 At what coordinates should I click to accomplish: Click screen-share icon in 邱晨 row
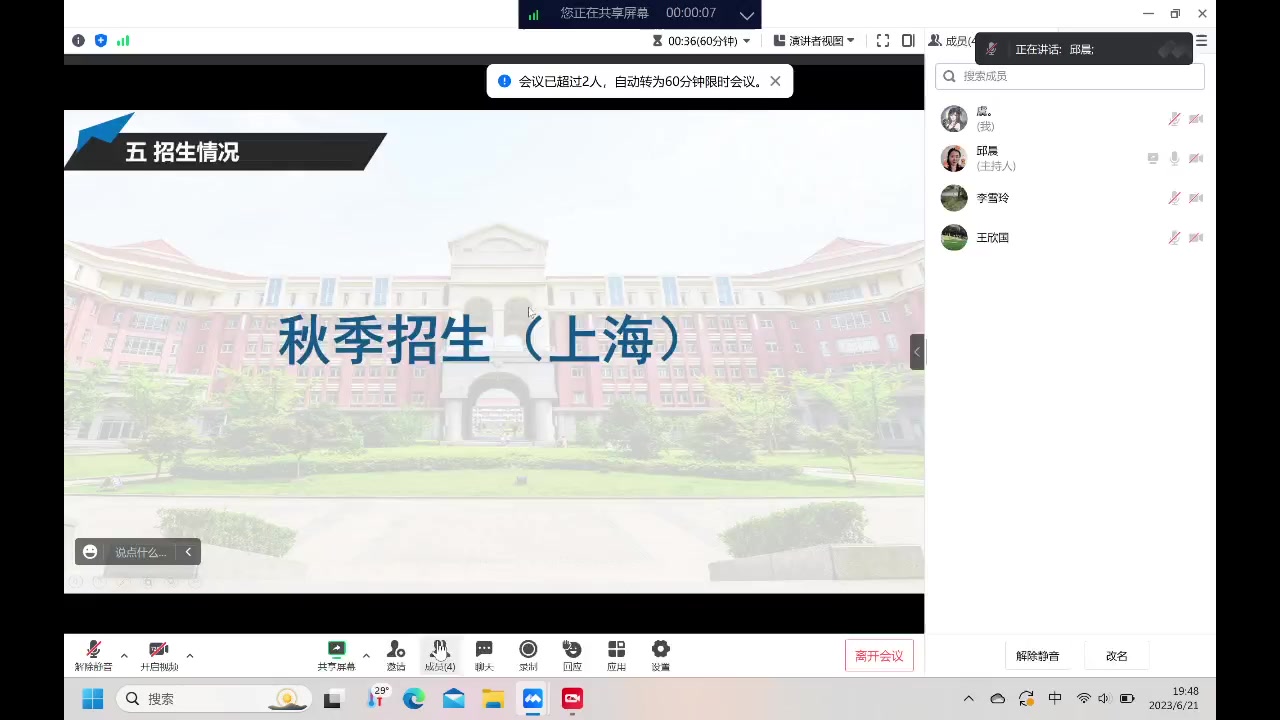point(1153,158)
